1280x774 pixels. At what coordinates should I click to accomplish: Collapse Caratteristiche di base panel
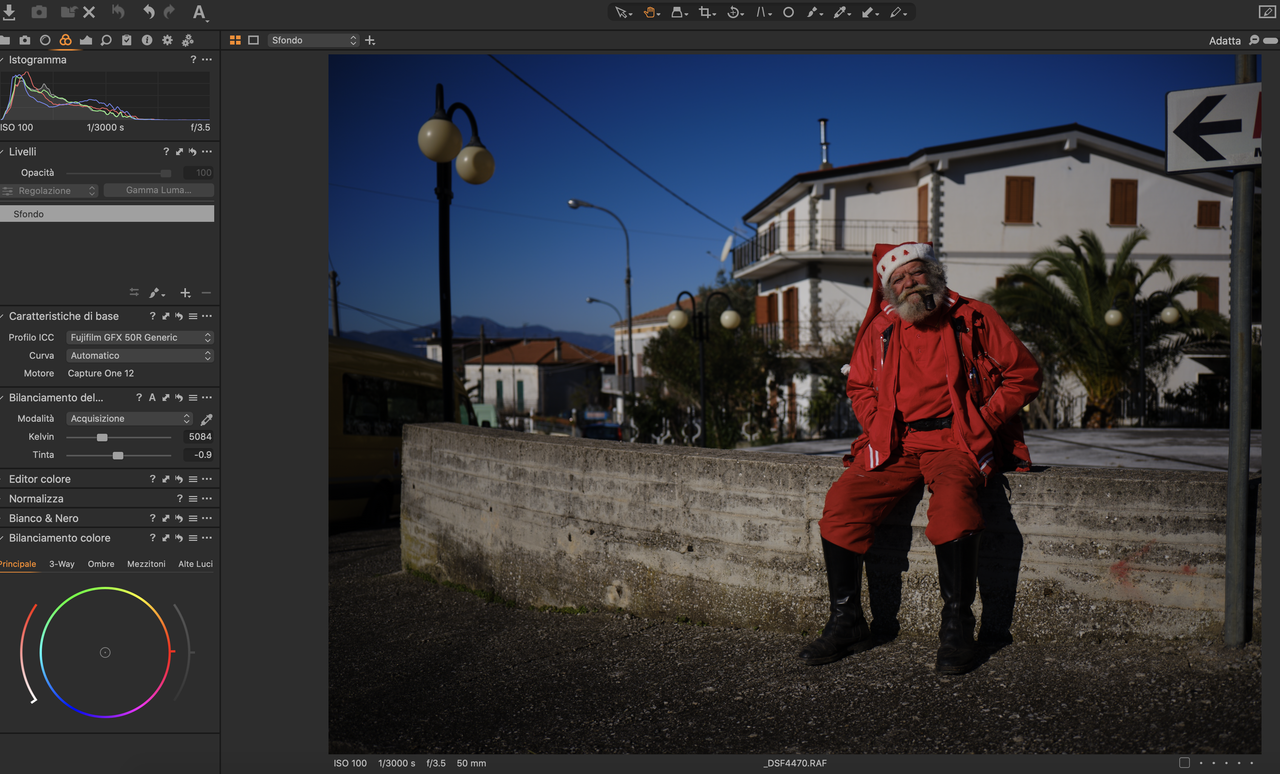coord(3,316)
